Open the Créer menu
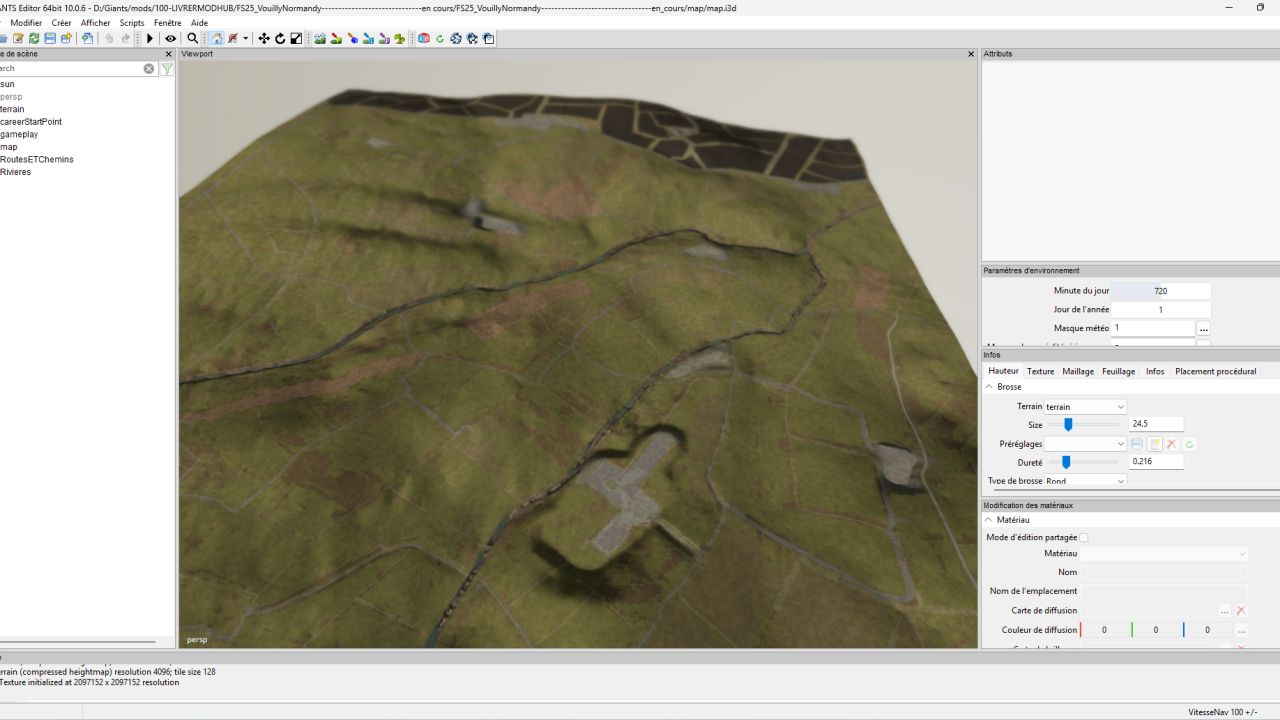The width and height of the screenshot is (1280, 720). [x=62, y=22]
